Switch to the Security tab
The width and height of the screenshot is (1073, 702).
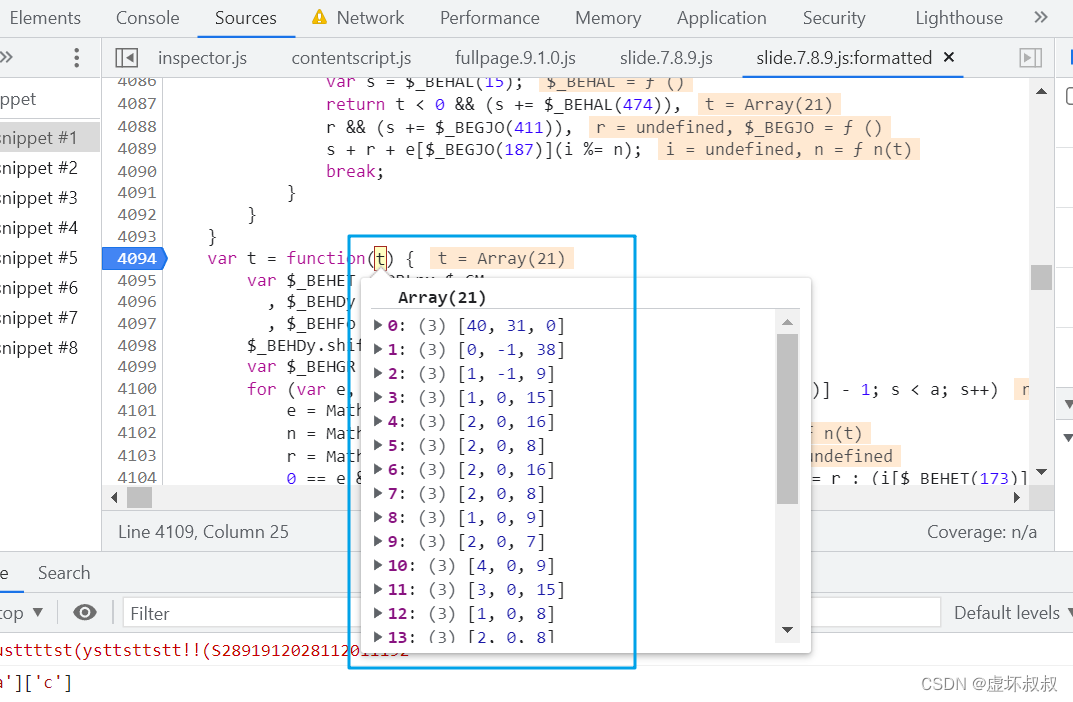pos(833,18)
